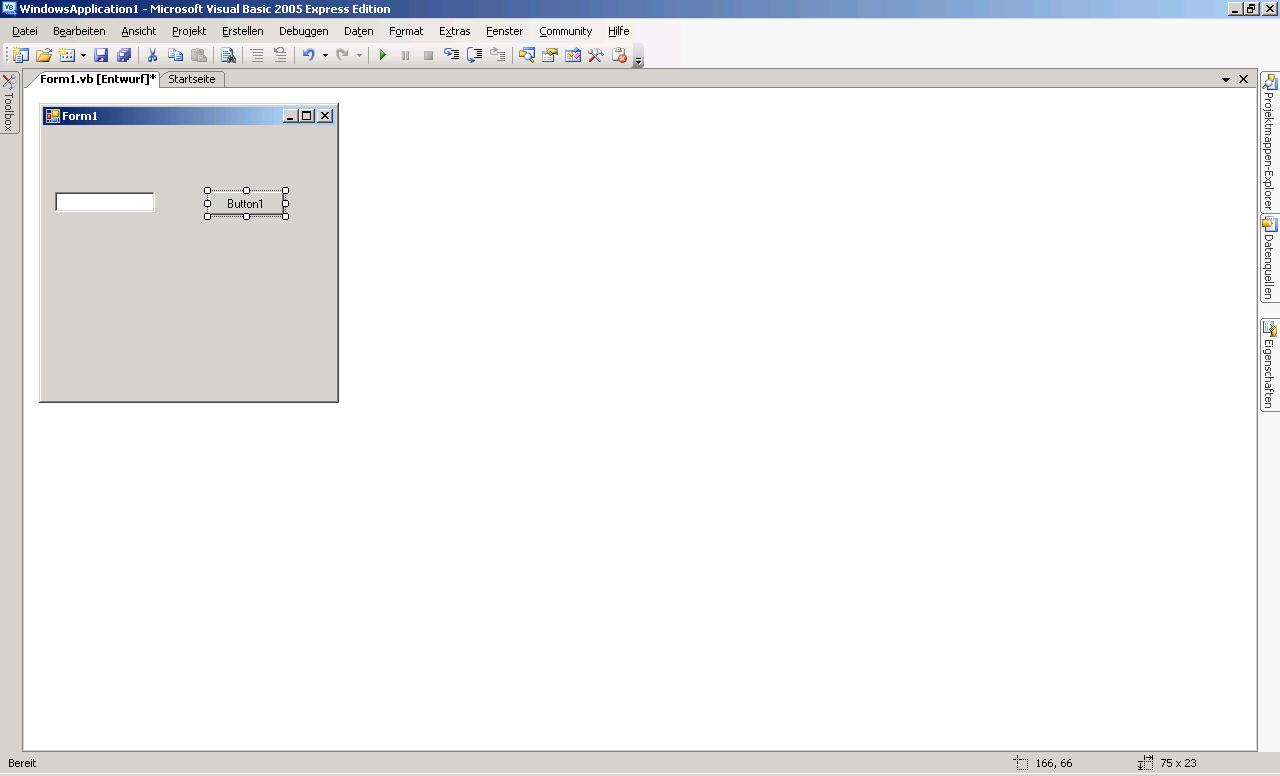
Task: Click the Stop debugging icon
Action: pos(428,56)
